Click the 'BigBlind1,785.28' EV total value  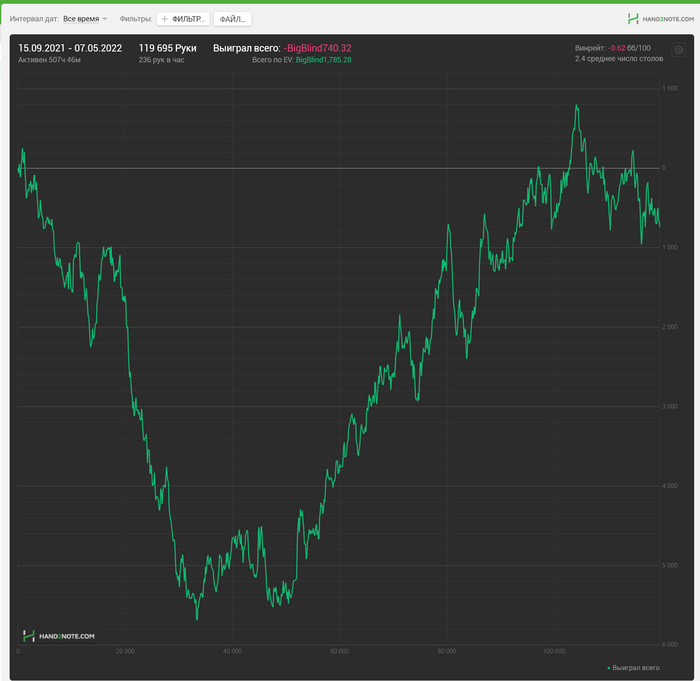324,60
